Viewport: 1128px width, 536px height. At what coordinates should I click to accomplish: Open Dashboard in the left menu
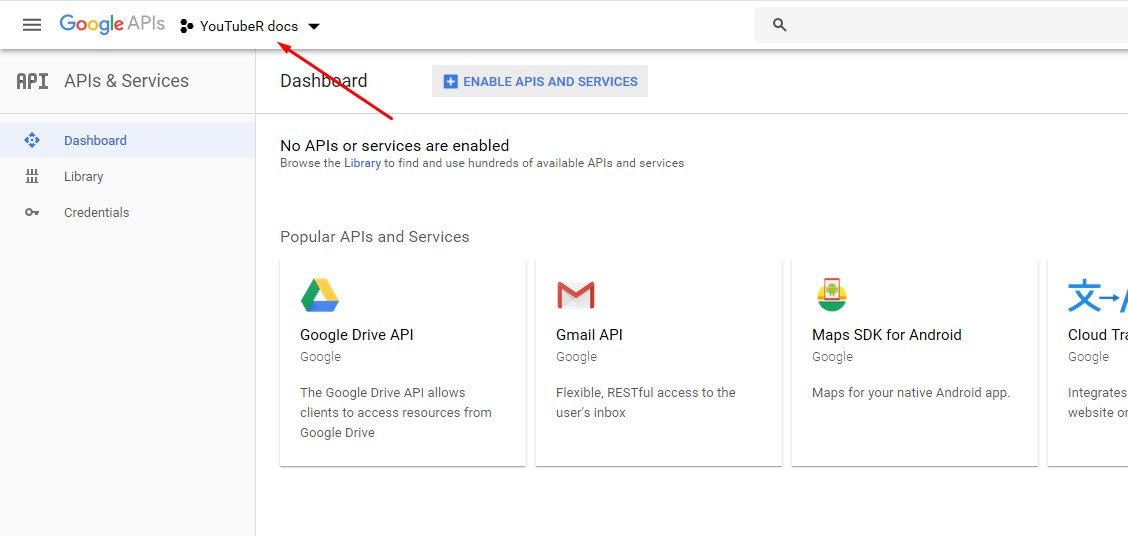pyautogui.click(x=95, y=140)
